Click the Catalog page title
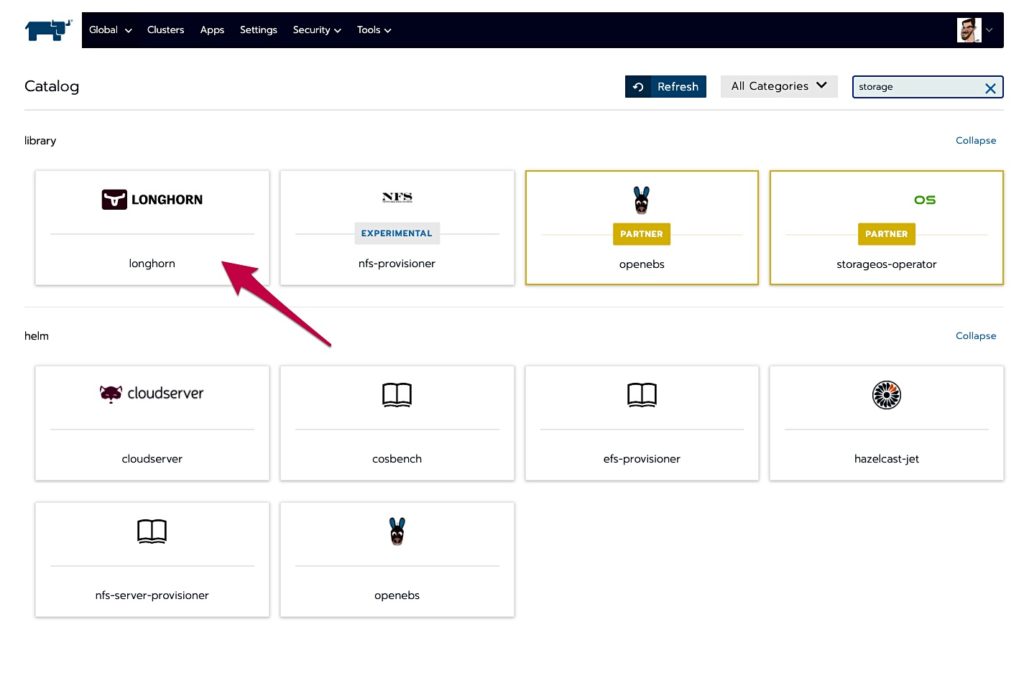Image resolution: width=1024 pixels, height=673 pixels. pos(52,86)
